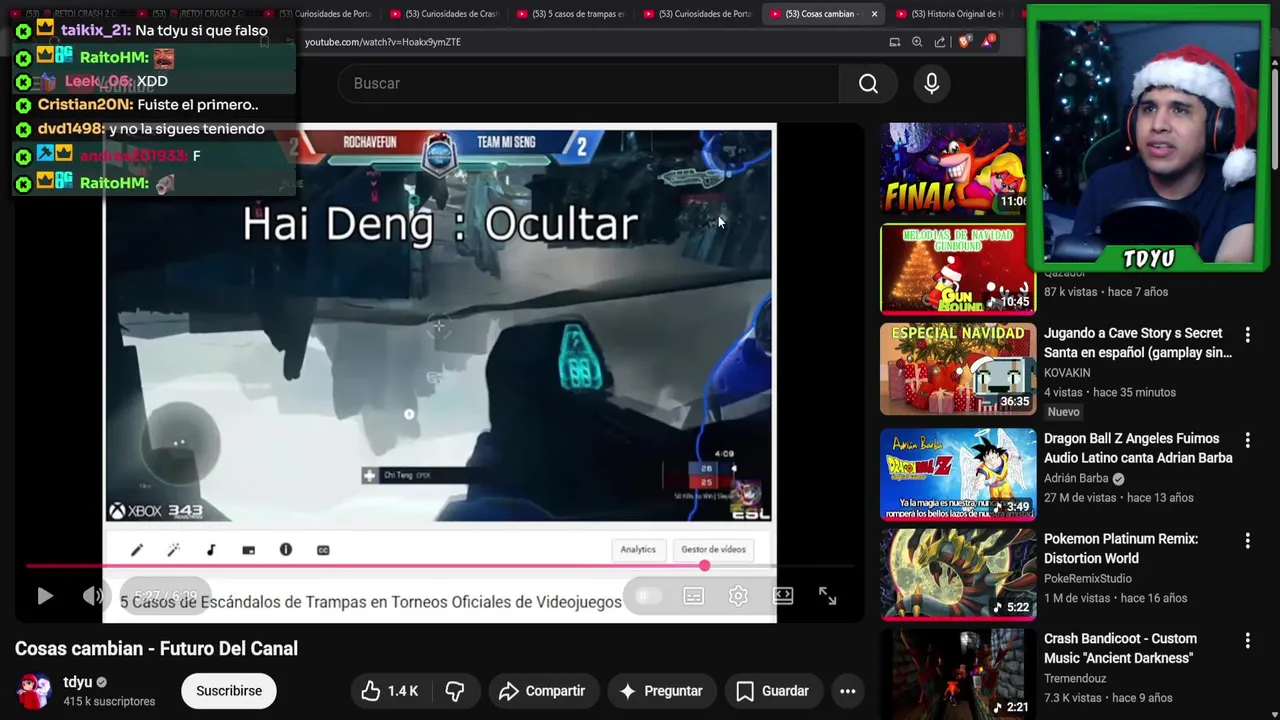Dislike the video with thumbs-down

pyautogui.click(x=455, y=691)
